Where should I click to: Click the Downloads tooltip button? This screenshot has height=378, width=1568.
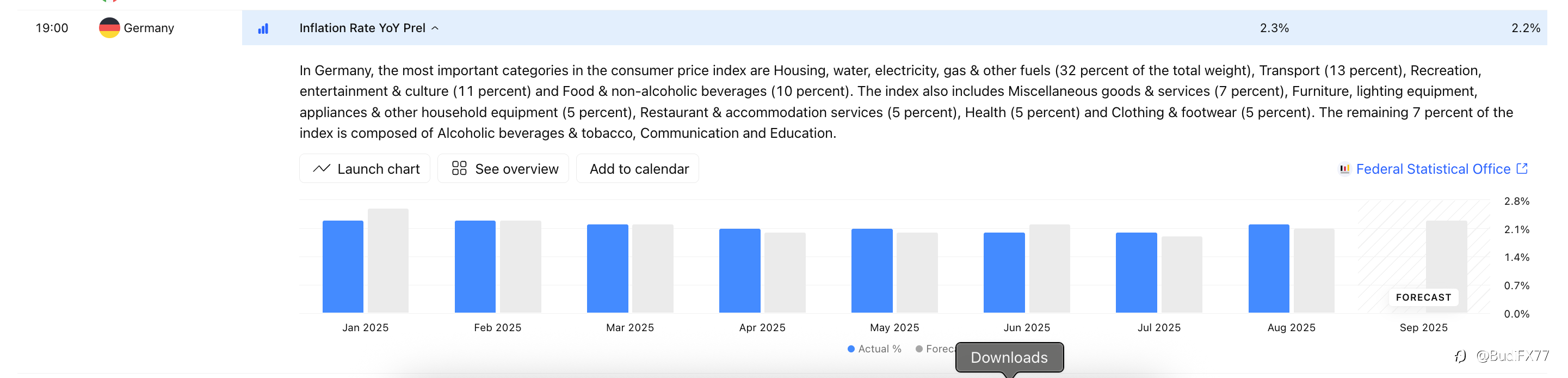pyautogui.click(x=1009, y=357)
